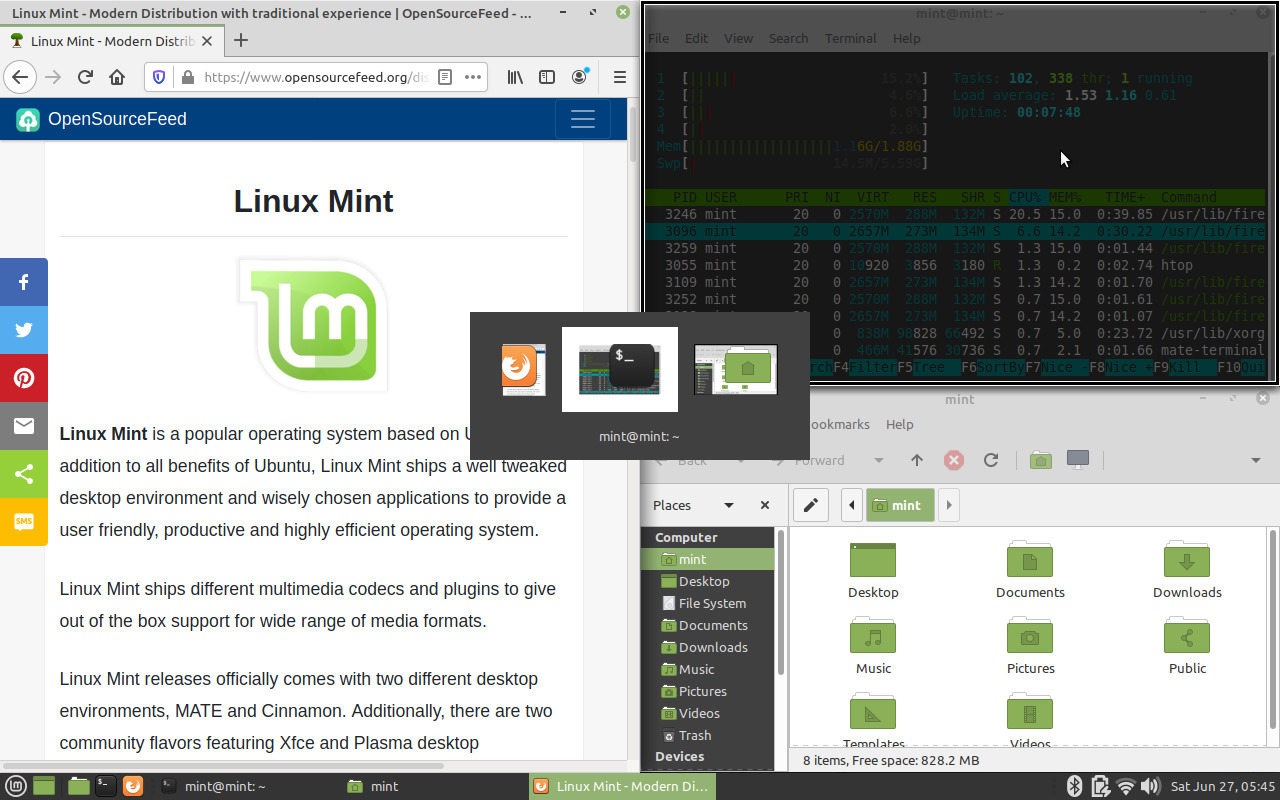Click the tracking protection shield in address bar
1280x800 pixels.
coord(159,76)
